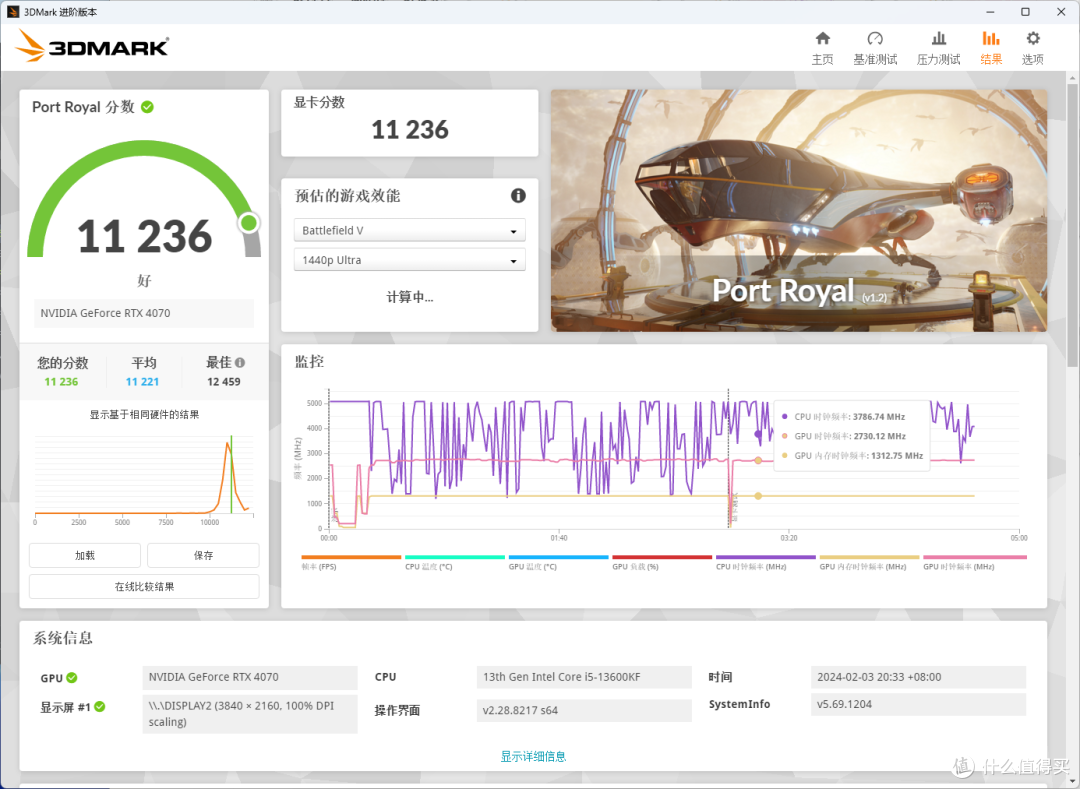1080x789 pixels.
Task: Open the 1440p Ultra resolution dropdown
Action: (x=409, y=260)
